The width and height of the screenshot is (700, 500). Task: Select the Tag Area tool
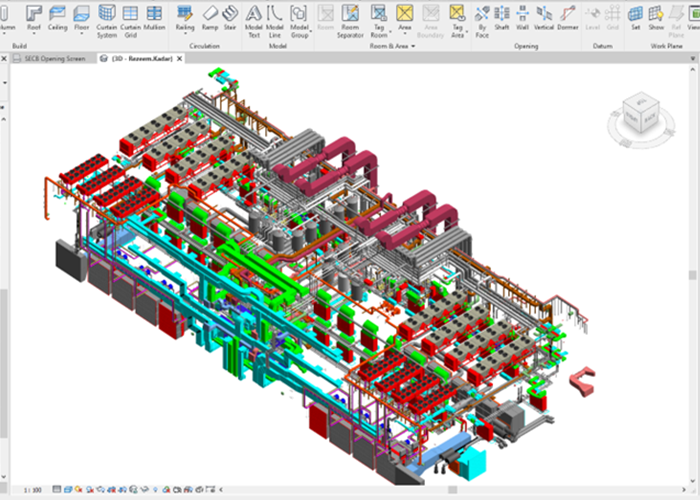pyautogui.click(x=457, y=21)
